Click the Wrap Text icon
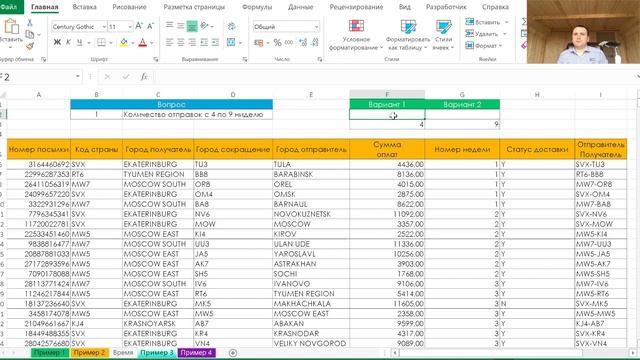The width and height of the screenshot is (640, 360). point(231,26)
